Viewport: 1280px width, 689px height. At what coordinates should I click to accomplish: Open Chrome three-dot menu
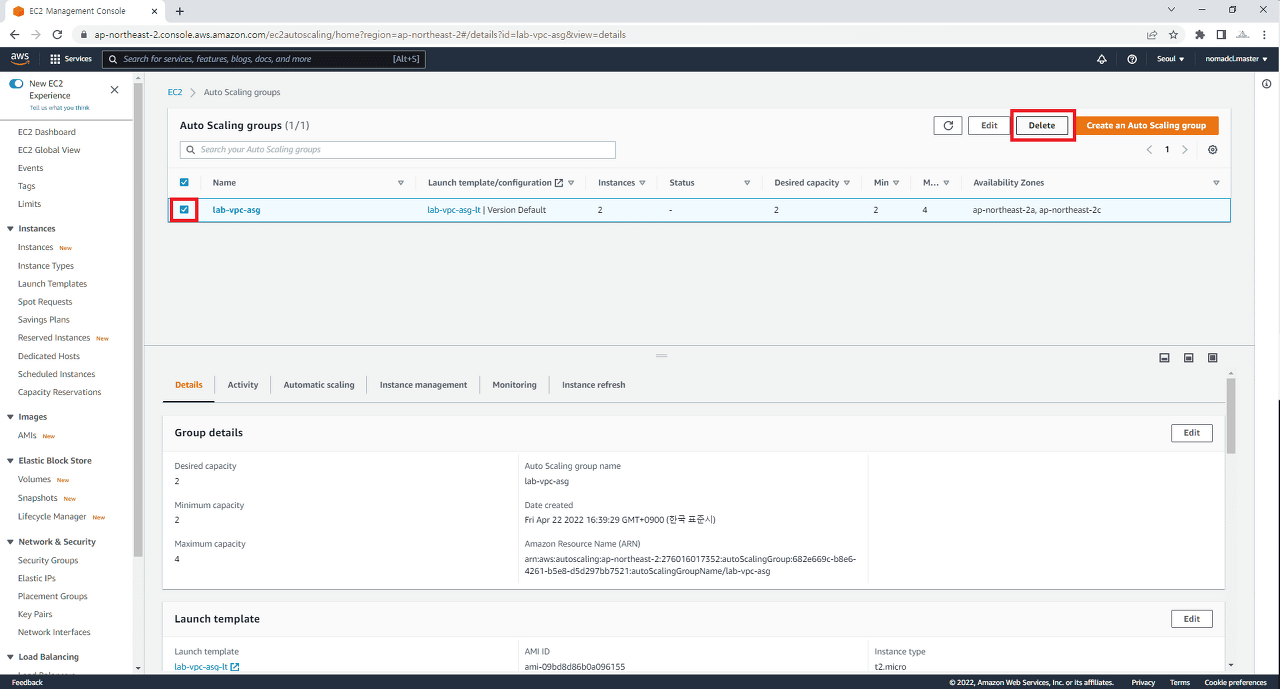1264,34
